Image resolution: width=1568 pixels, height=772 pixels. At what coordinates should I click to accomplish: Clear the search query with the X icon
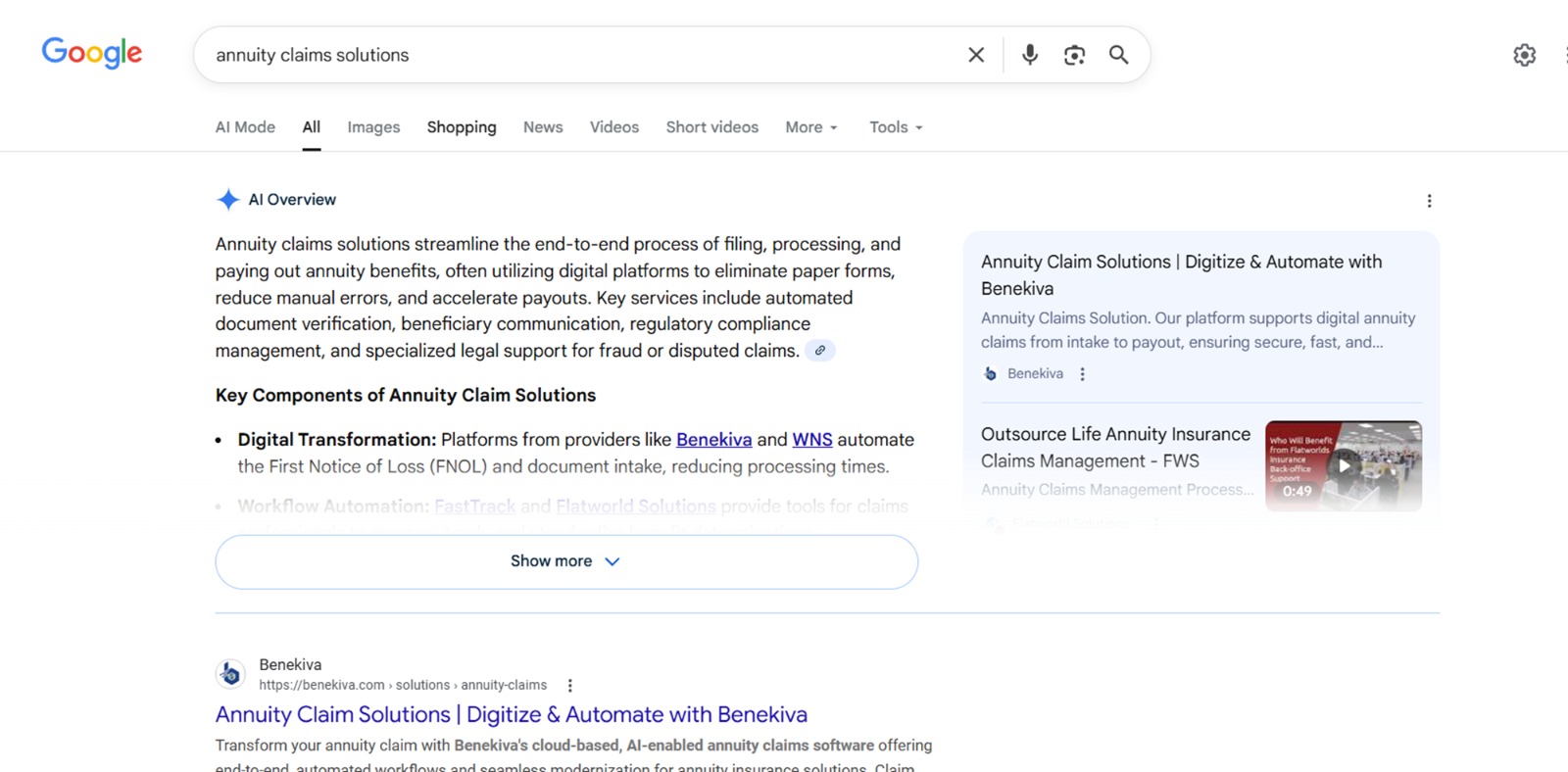pos(976,55)
